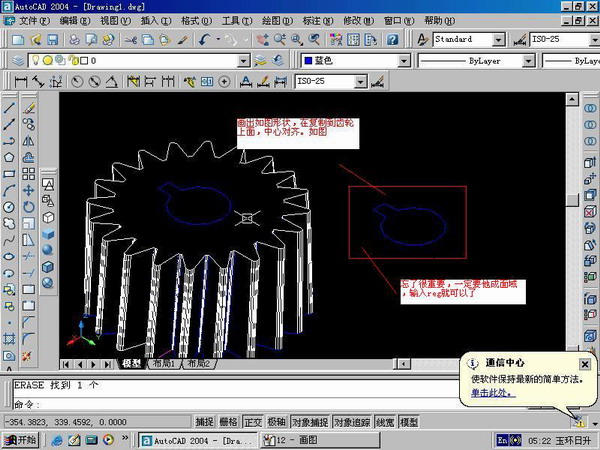The width and height of the screenshot is (600, 450).
Task: Click the vertical scrollbar up arrow
Action: (x=572, y=99)
